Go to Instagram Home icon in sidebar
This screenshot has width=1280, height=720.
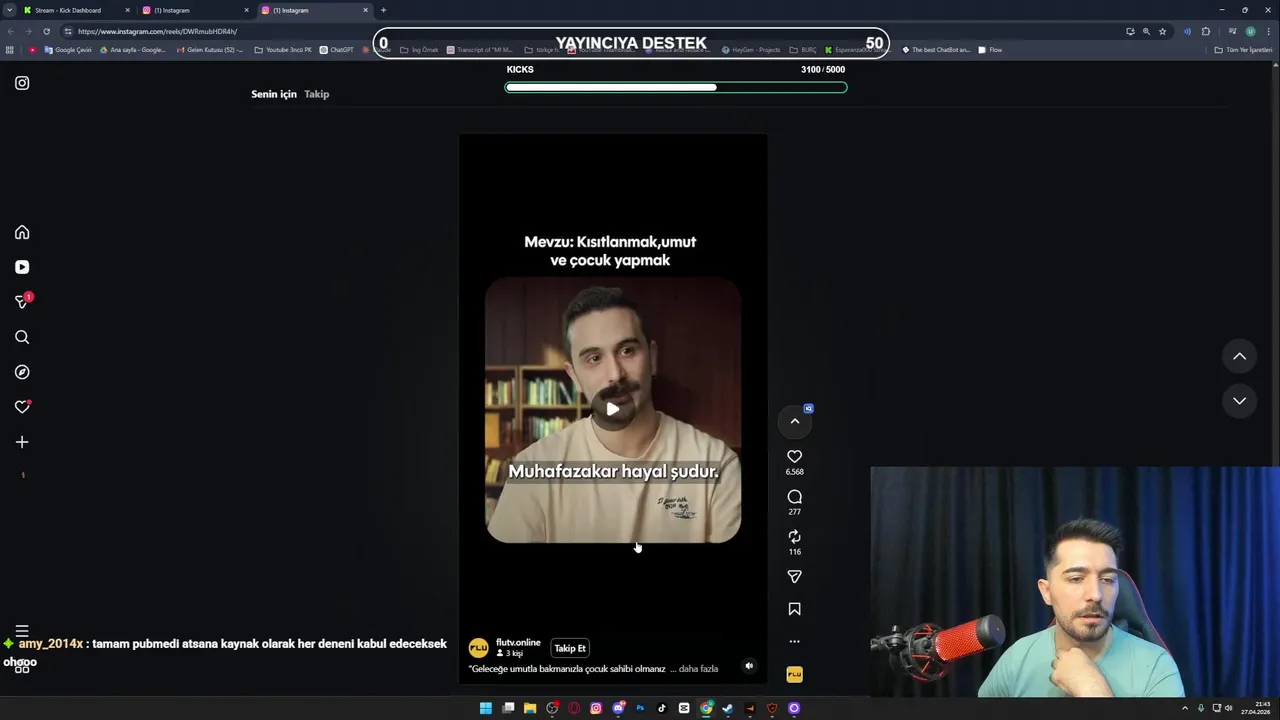(x=22, y=232)
